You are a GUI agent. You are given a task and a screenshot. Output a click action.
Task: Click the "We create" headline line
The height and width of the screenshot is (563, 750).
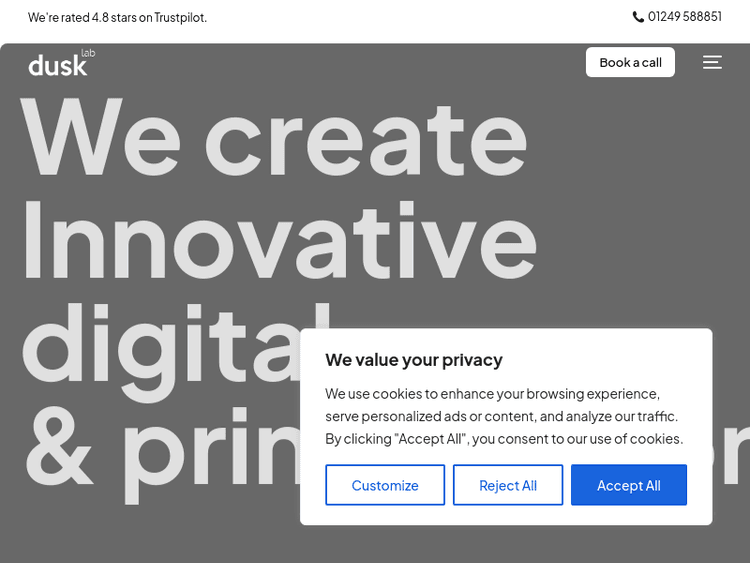[x=273, y=137]
